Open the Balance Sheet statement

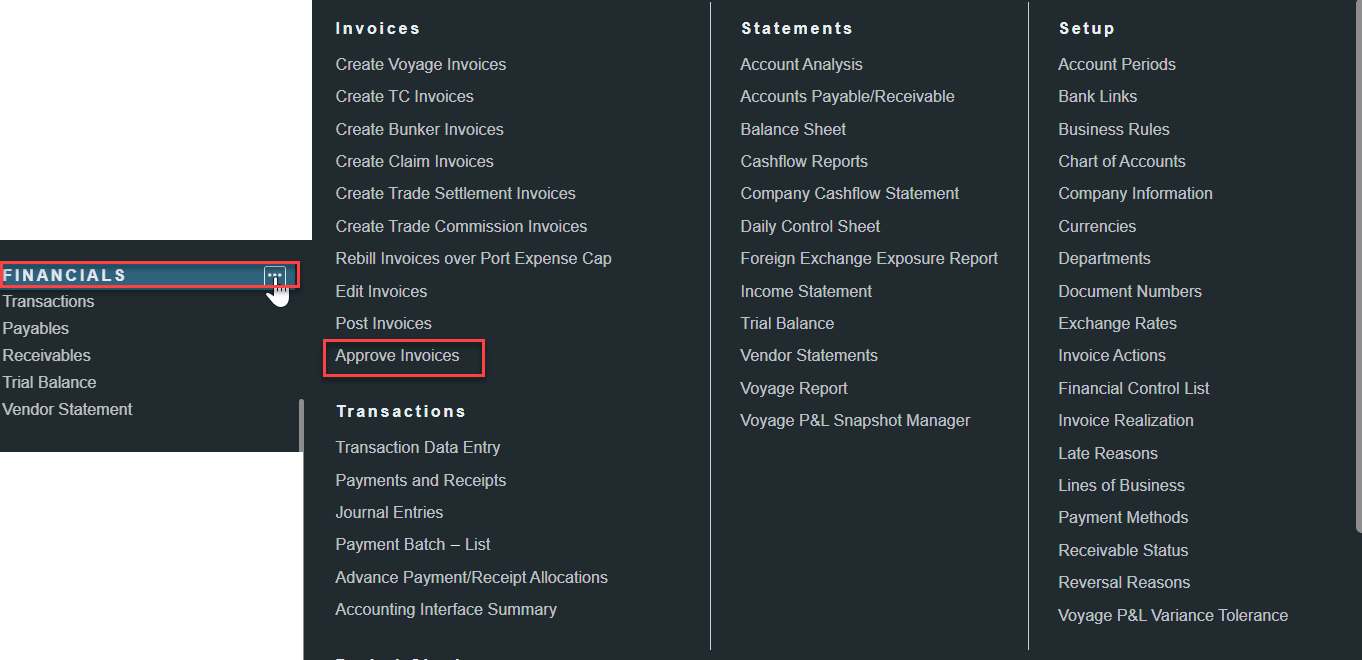coord(792,130)
